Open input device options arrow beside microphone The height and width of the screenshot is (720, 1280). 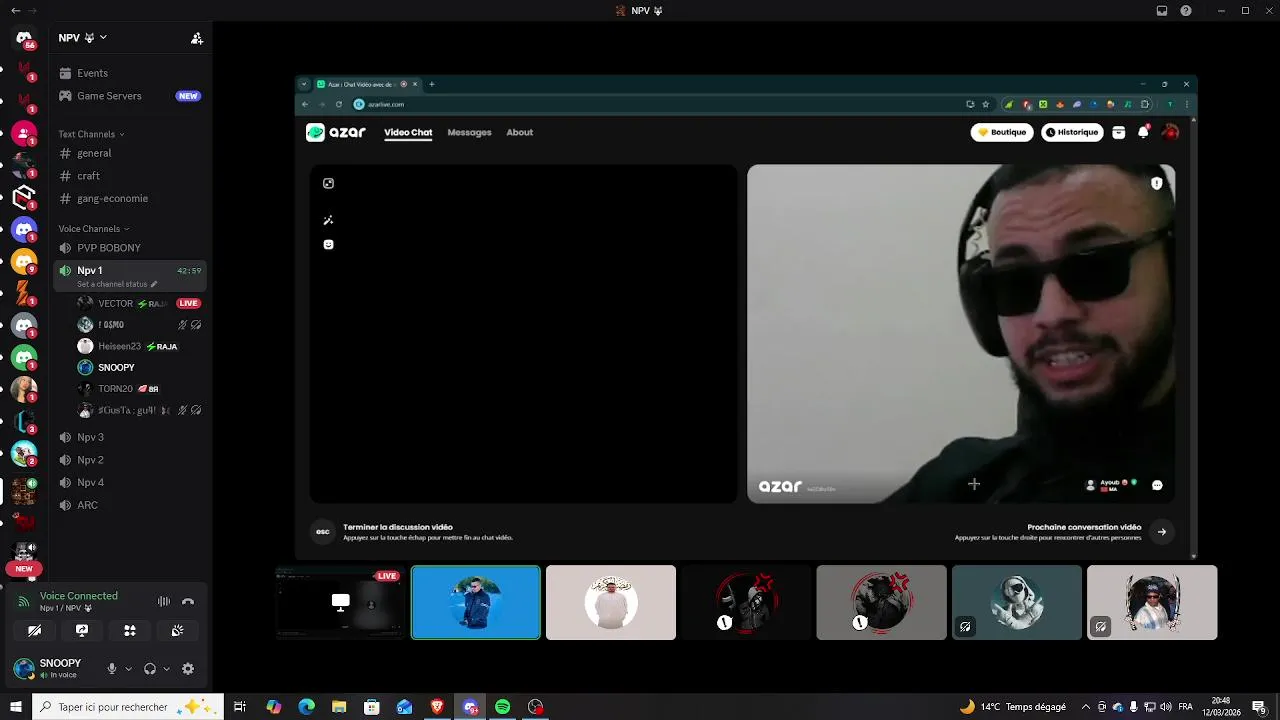(128, 669)
